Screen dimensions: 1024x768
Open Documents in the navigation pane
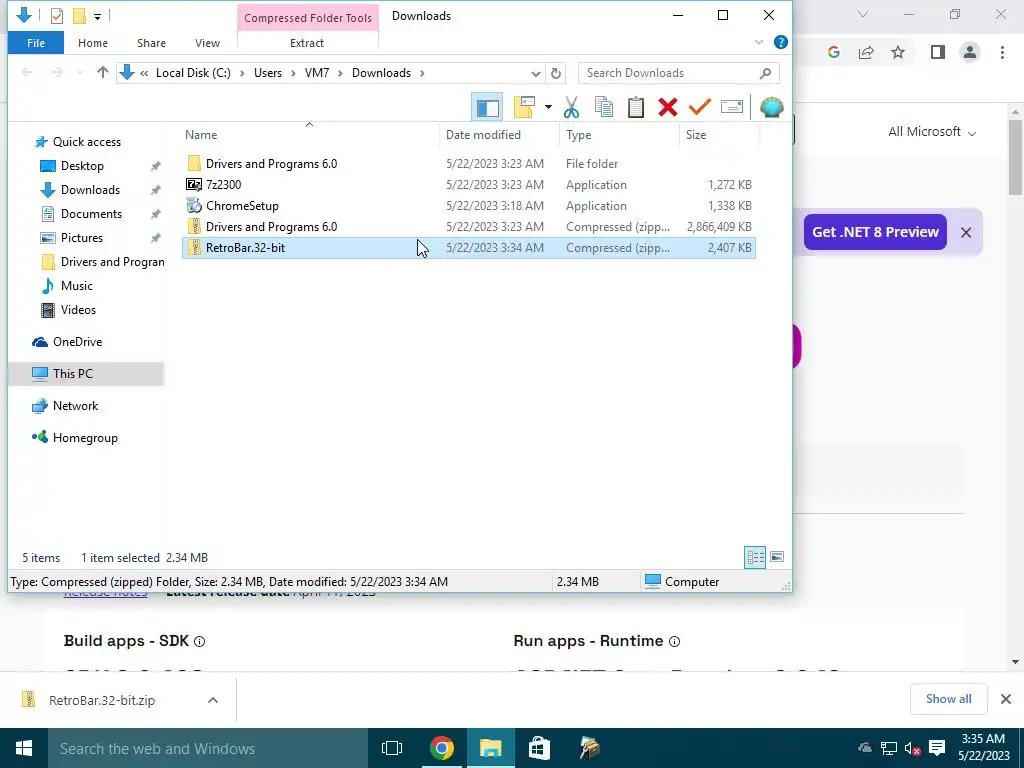click(x=91, y=214)
